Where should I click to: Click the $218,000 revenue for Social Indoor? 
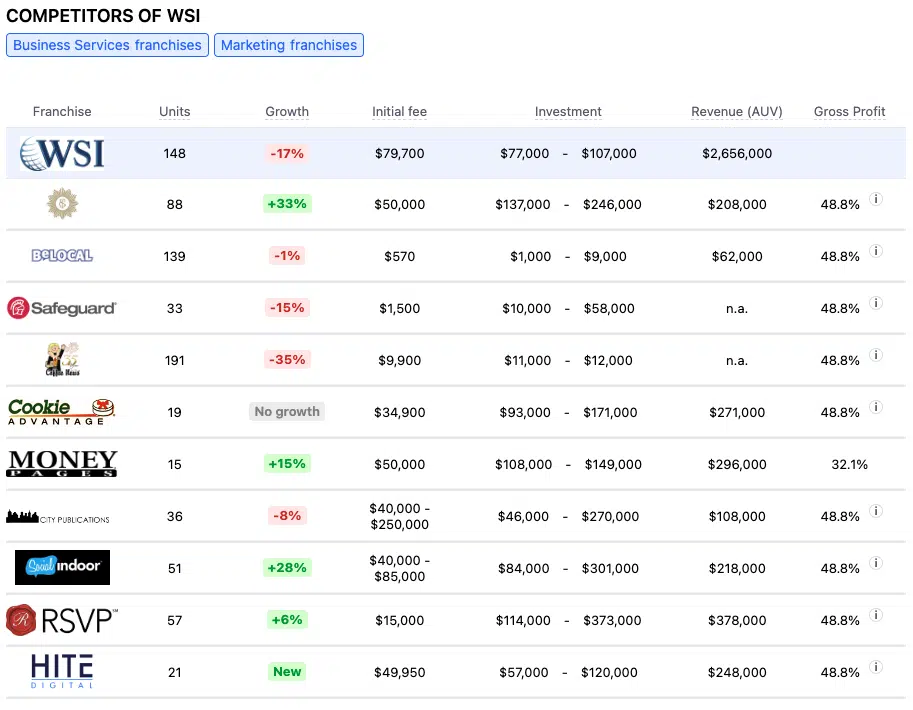pos(737,568)
